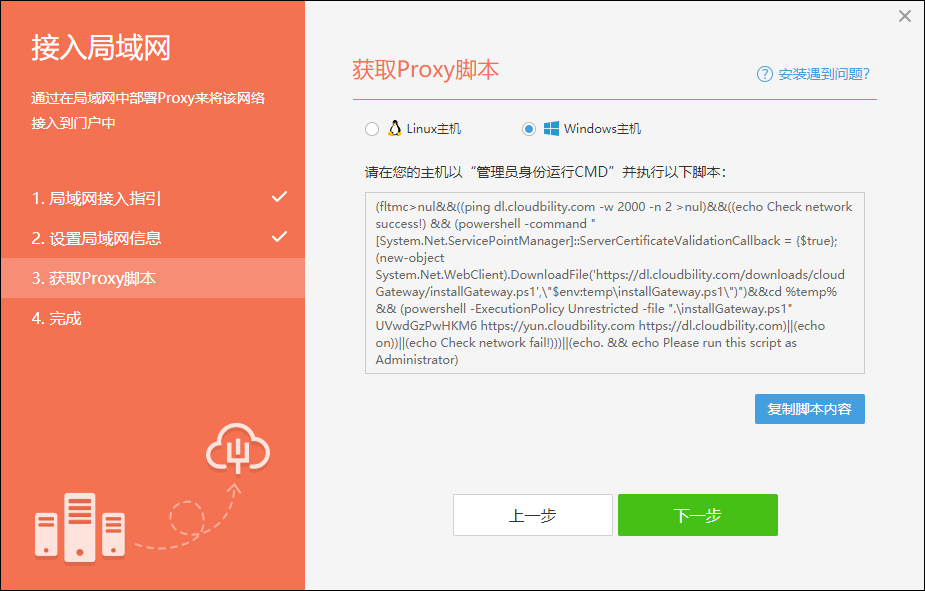
Task: Click the checkmark beside 局域网接入指引
Action: tap(279, 196)
